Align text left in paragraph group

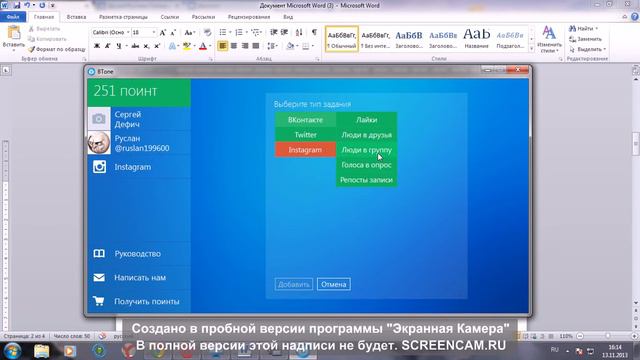pos(222,46)
